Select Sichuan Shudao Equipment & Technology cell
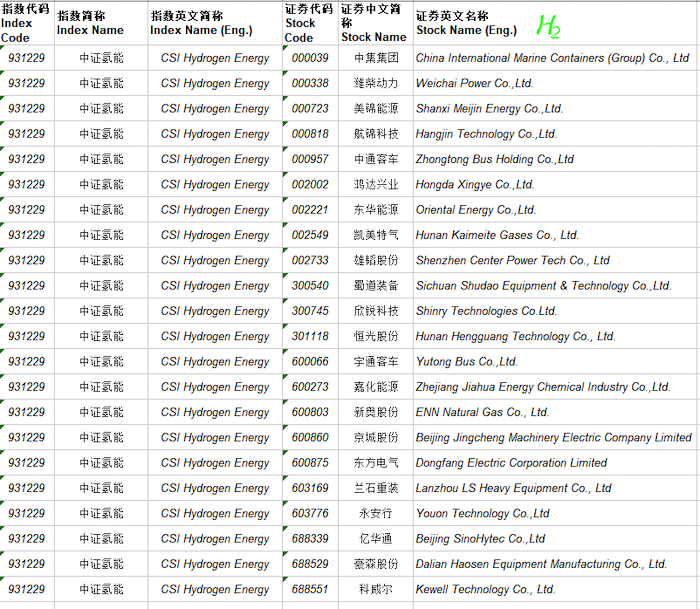Image resolution: width=700 pixels, height=609 pixels. [x=556, y=285]
